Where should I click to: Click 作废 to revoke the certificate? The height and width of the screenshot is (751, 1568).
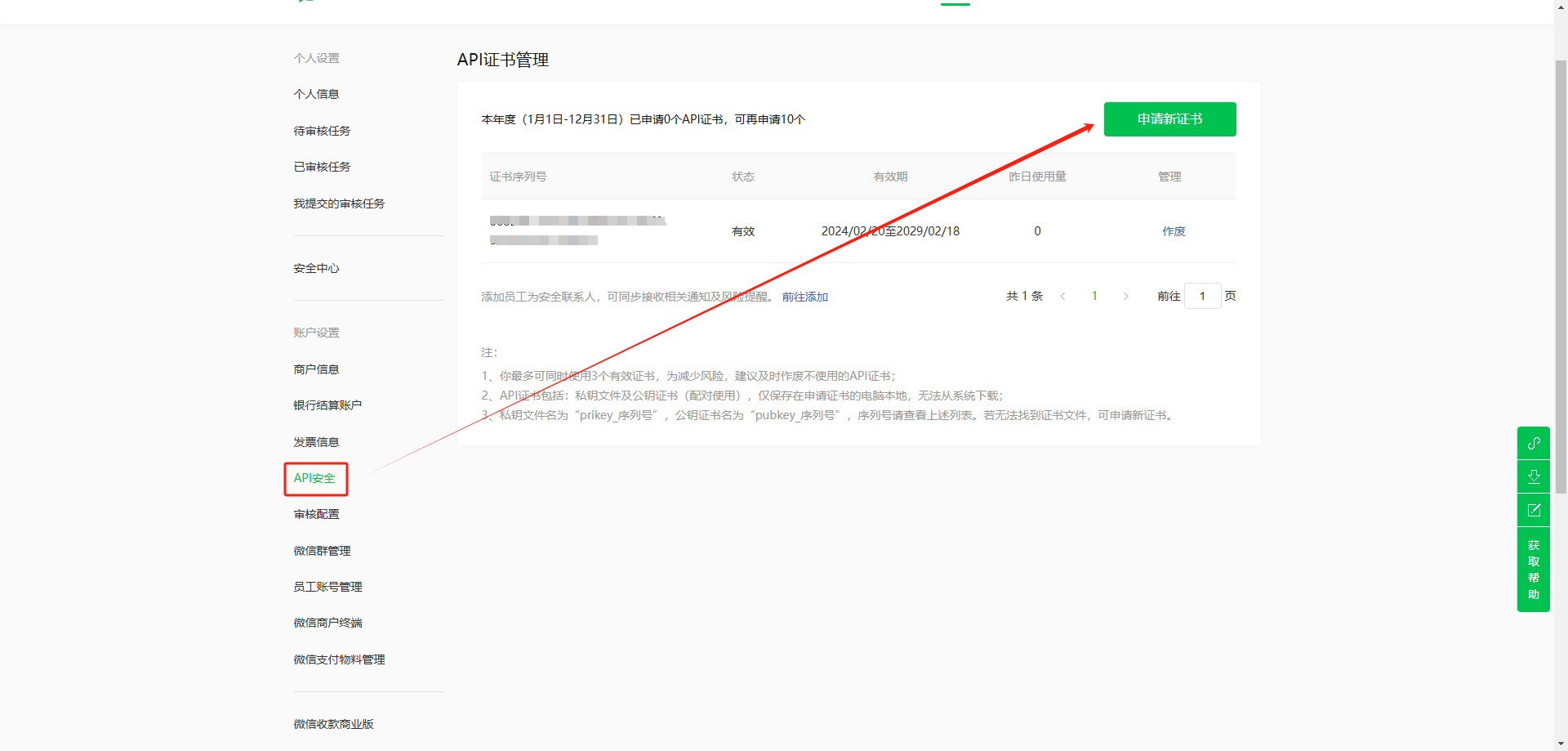tap(1174, 231)
